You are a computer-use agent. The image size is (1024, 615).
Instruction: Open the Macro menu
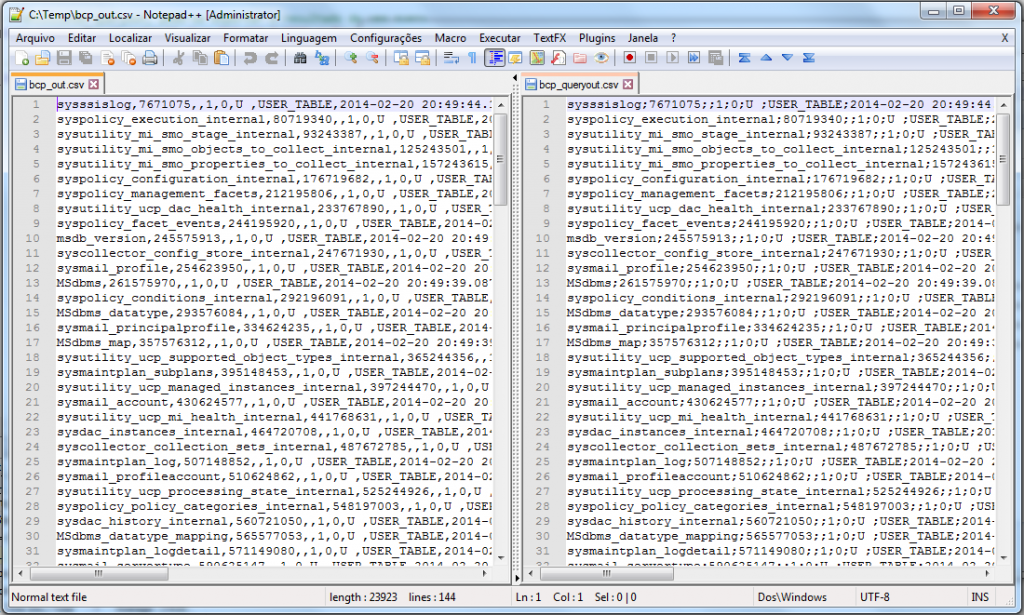[450, 37]
